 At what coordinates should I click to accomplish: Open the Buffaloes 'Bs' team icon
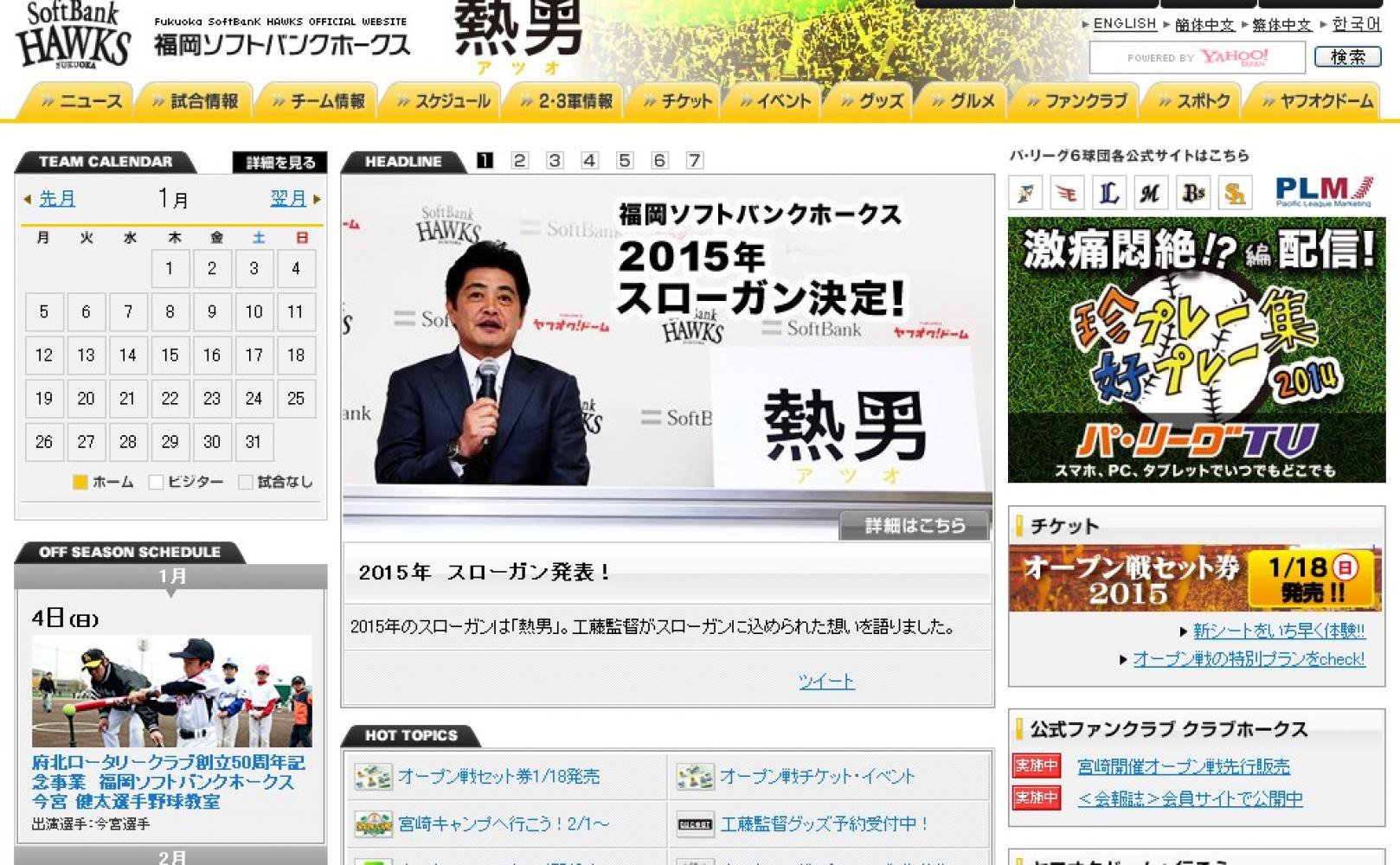click(x=1193, y=193)
